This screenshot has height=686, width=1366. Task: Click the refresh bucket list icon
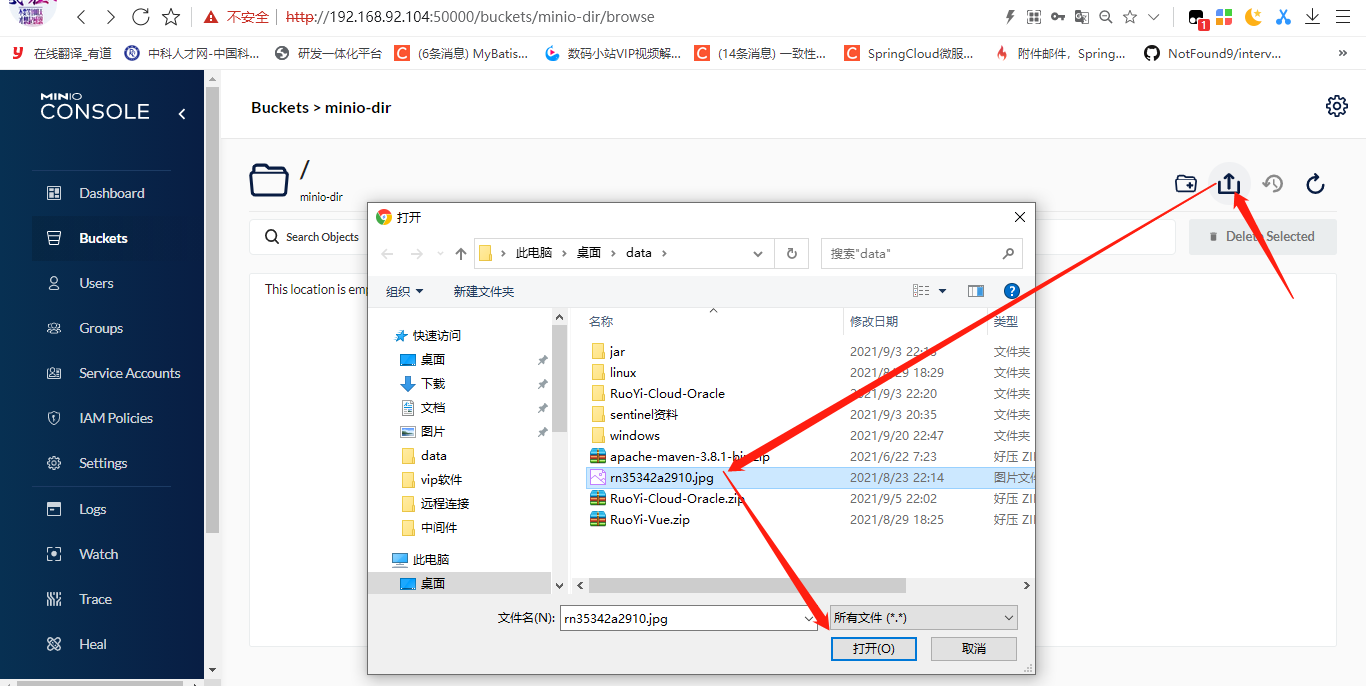click(x=1316, y=183)
